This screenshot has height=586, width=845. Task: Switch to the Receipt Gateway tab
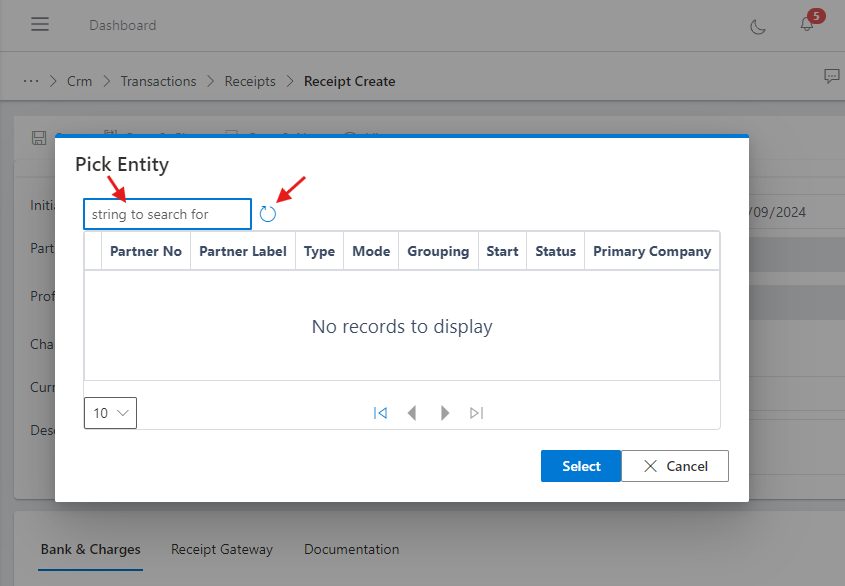click(x=222, y=549)
